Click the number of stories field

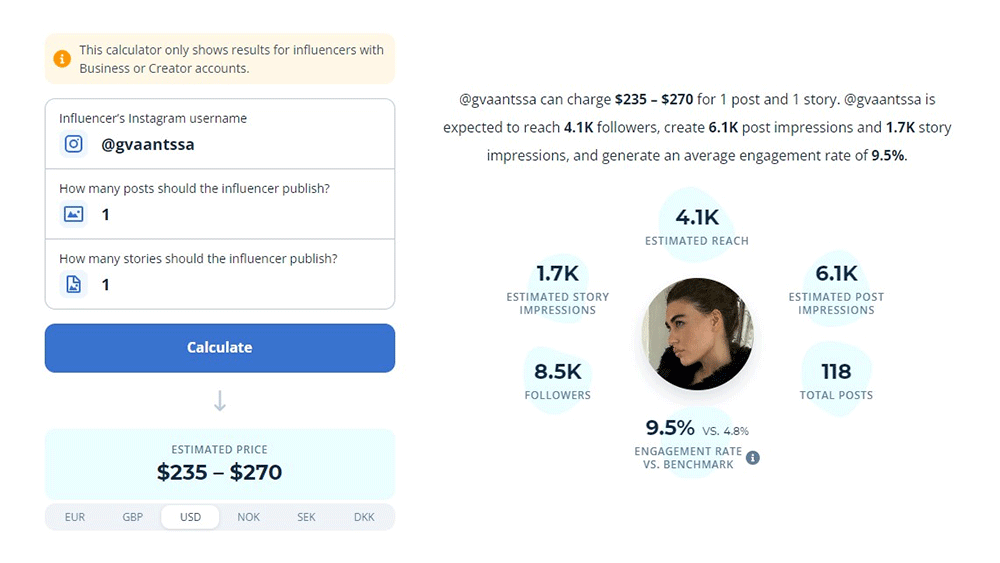[240, 285]
